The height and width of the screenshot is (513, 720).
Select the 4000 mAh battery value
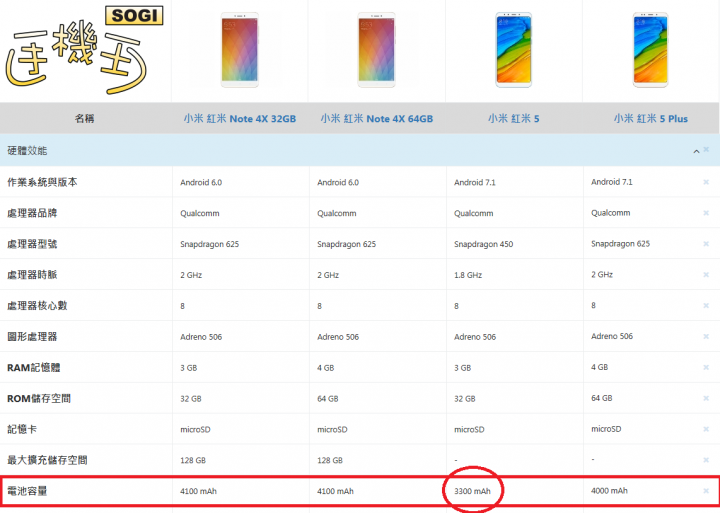click(x=609, y=490)
